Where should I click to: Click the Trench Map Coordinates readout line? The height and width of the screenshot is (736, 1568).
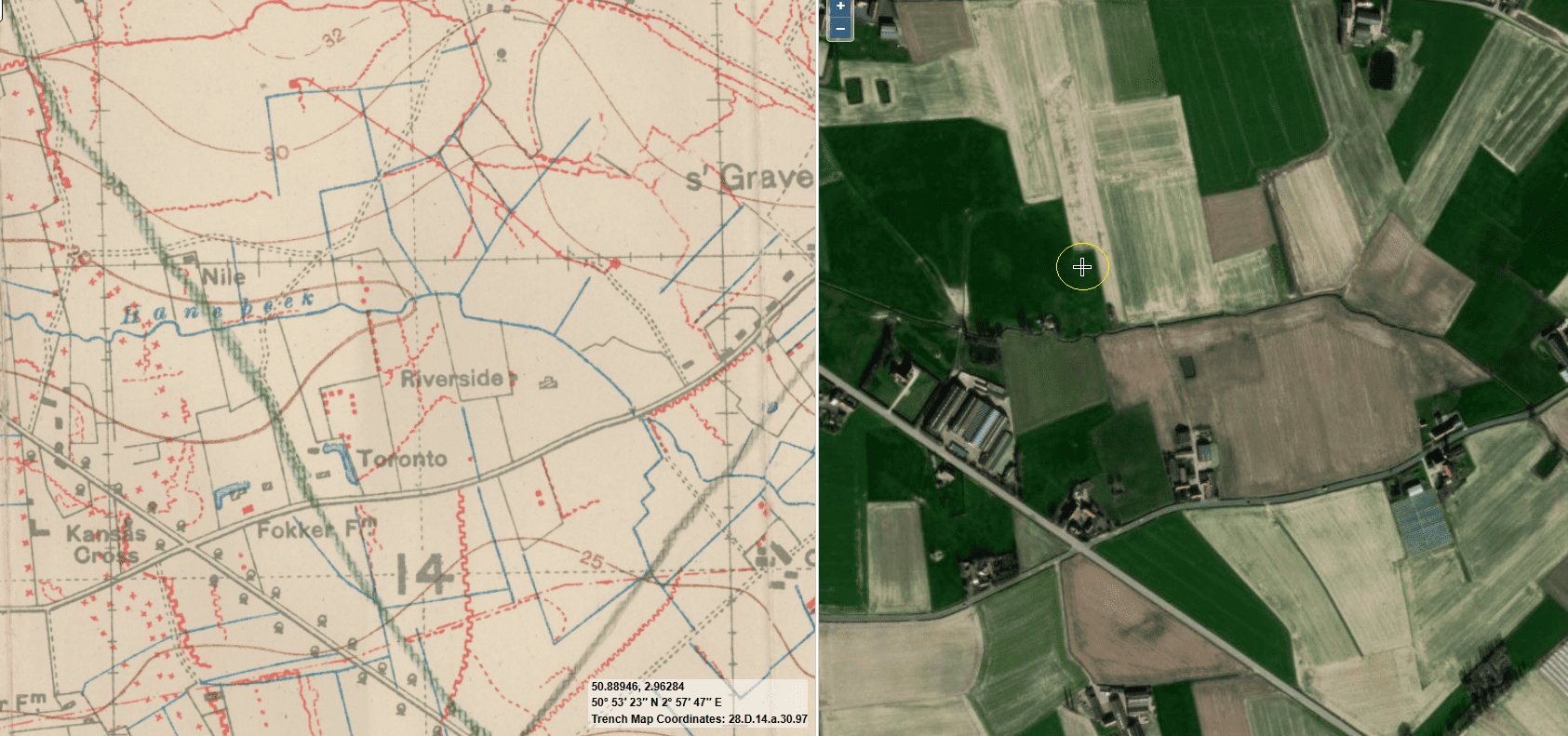pyautogui.click(x=699, y=719)
